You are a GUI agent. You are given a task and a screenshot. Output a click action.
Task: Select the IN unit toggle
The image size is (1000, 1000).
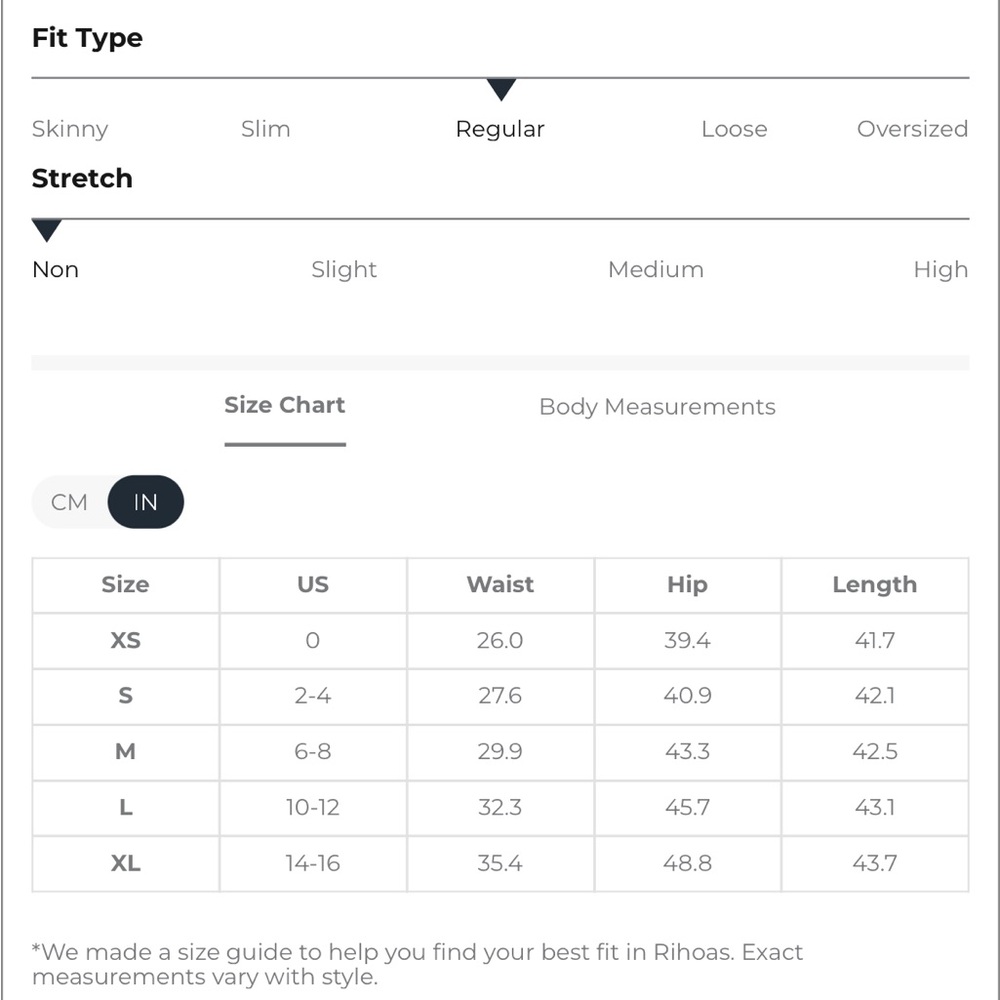(145, 502)
